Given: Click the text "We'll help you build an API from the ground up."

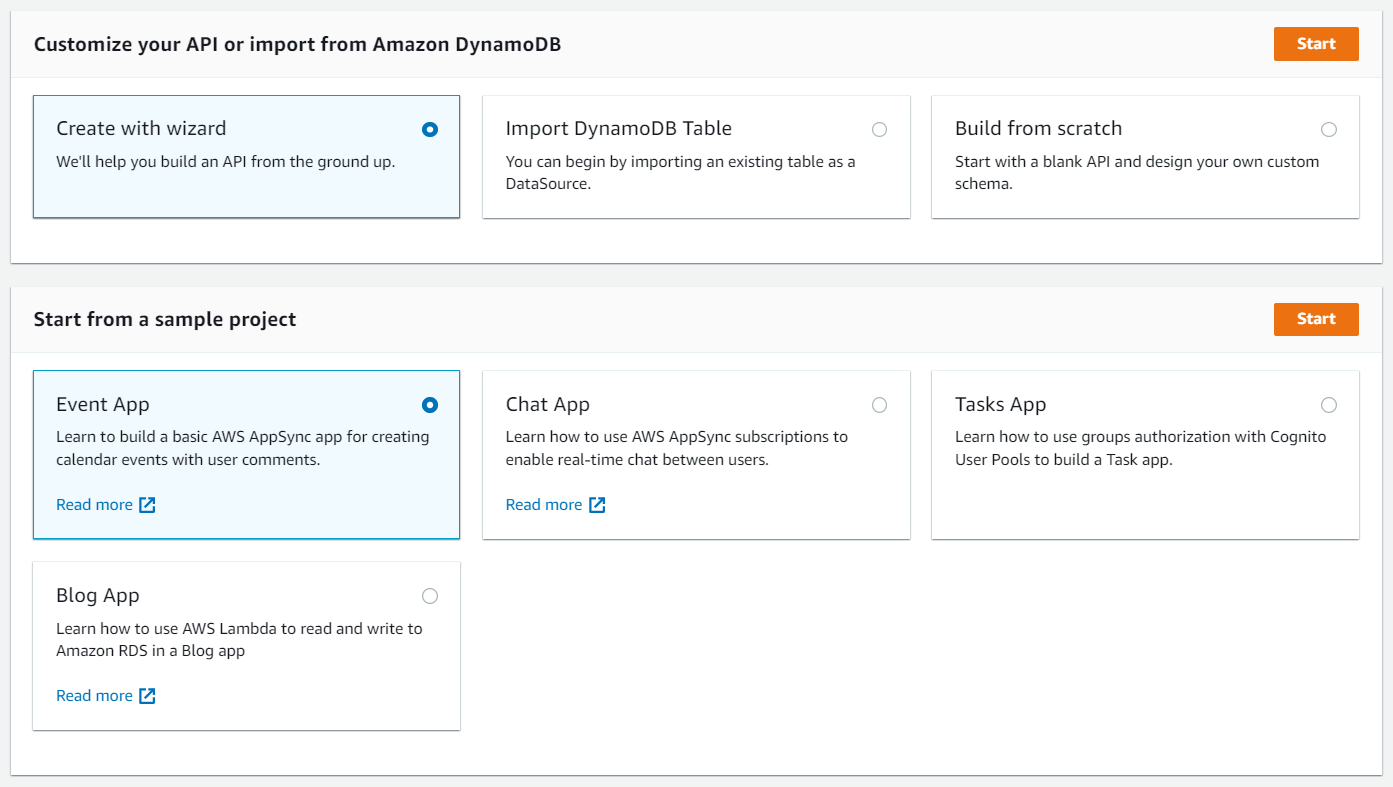Looking at the screenshot, I should 226,162.
